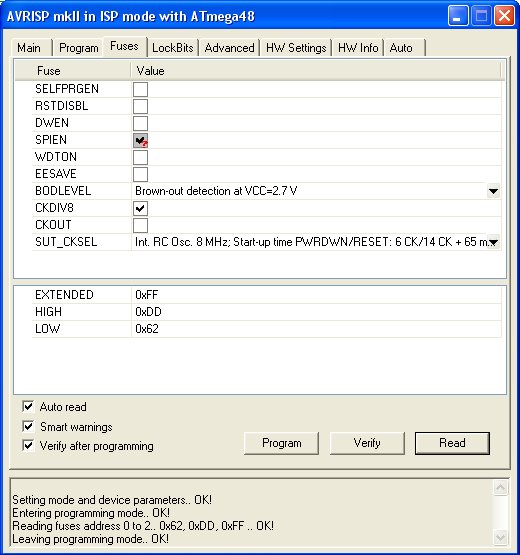Enable the WDTON fuse checkbox
Viewport: 520px width, 555px height.
coord(140,157)
